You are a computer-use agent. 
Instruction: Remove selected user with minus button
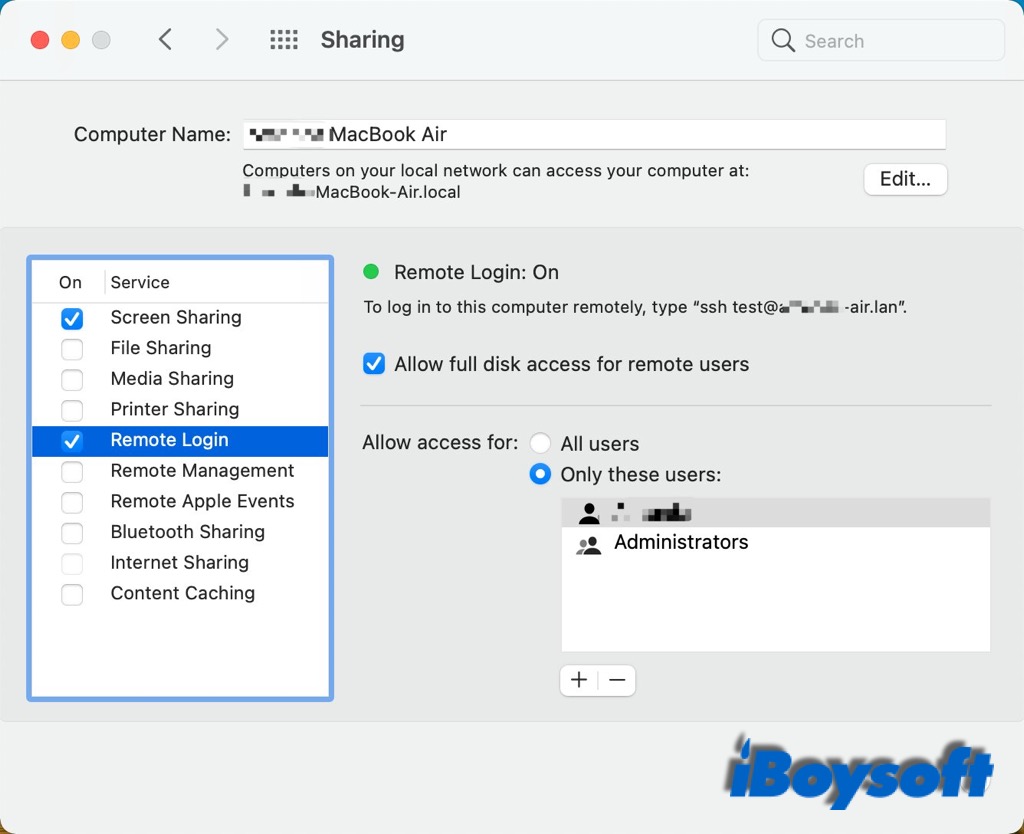617,680
